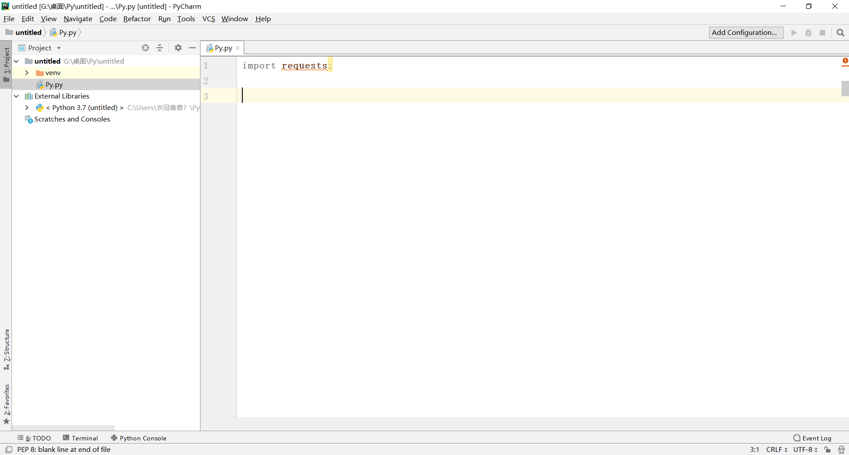
Task: Click the Search Everywhere magnifier icon
Action: click(840, 33)
